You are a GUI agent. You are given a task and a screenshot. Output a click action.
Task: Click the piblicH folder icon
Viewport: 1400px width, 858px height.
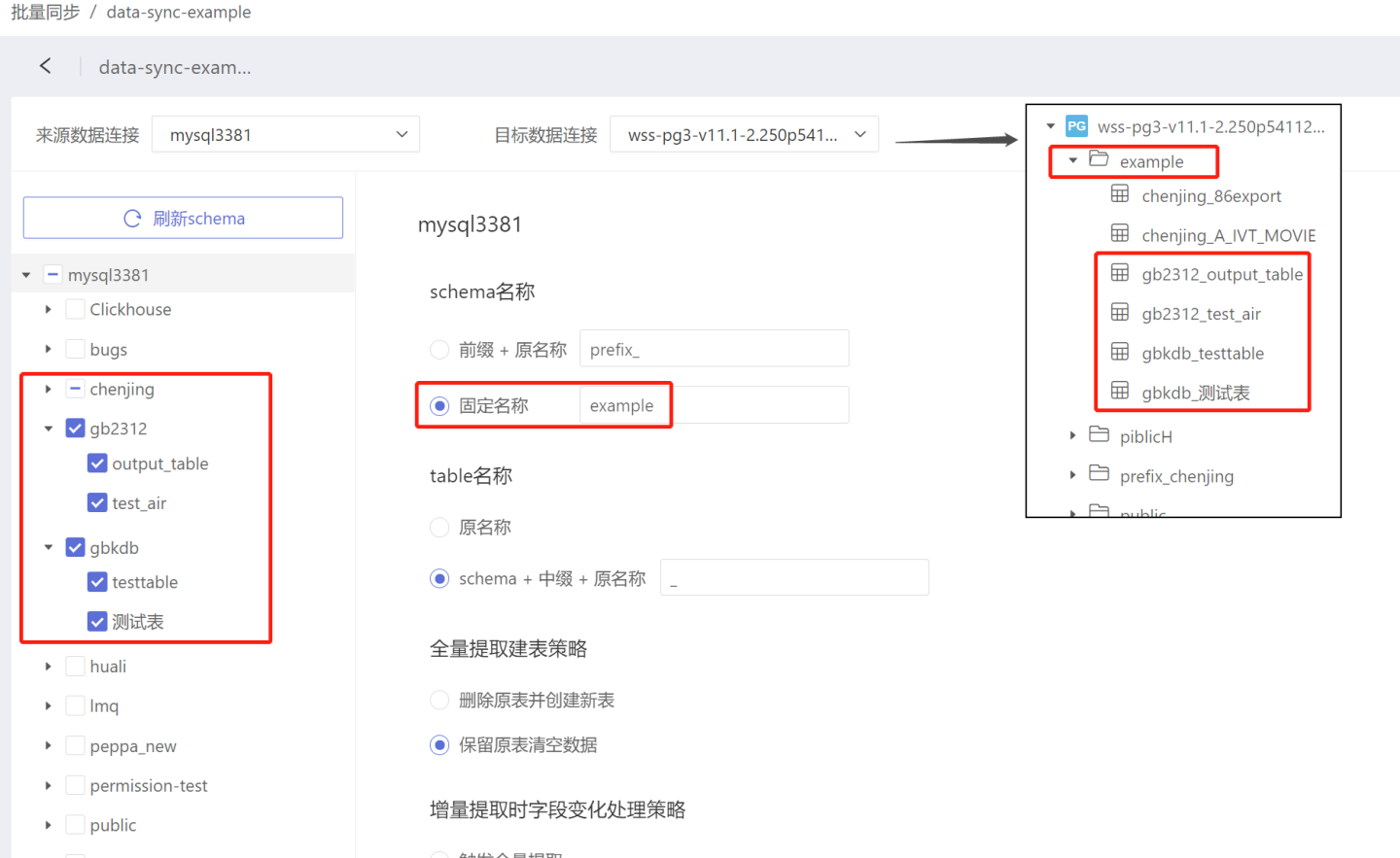1099,435
